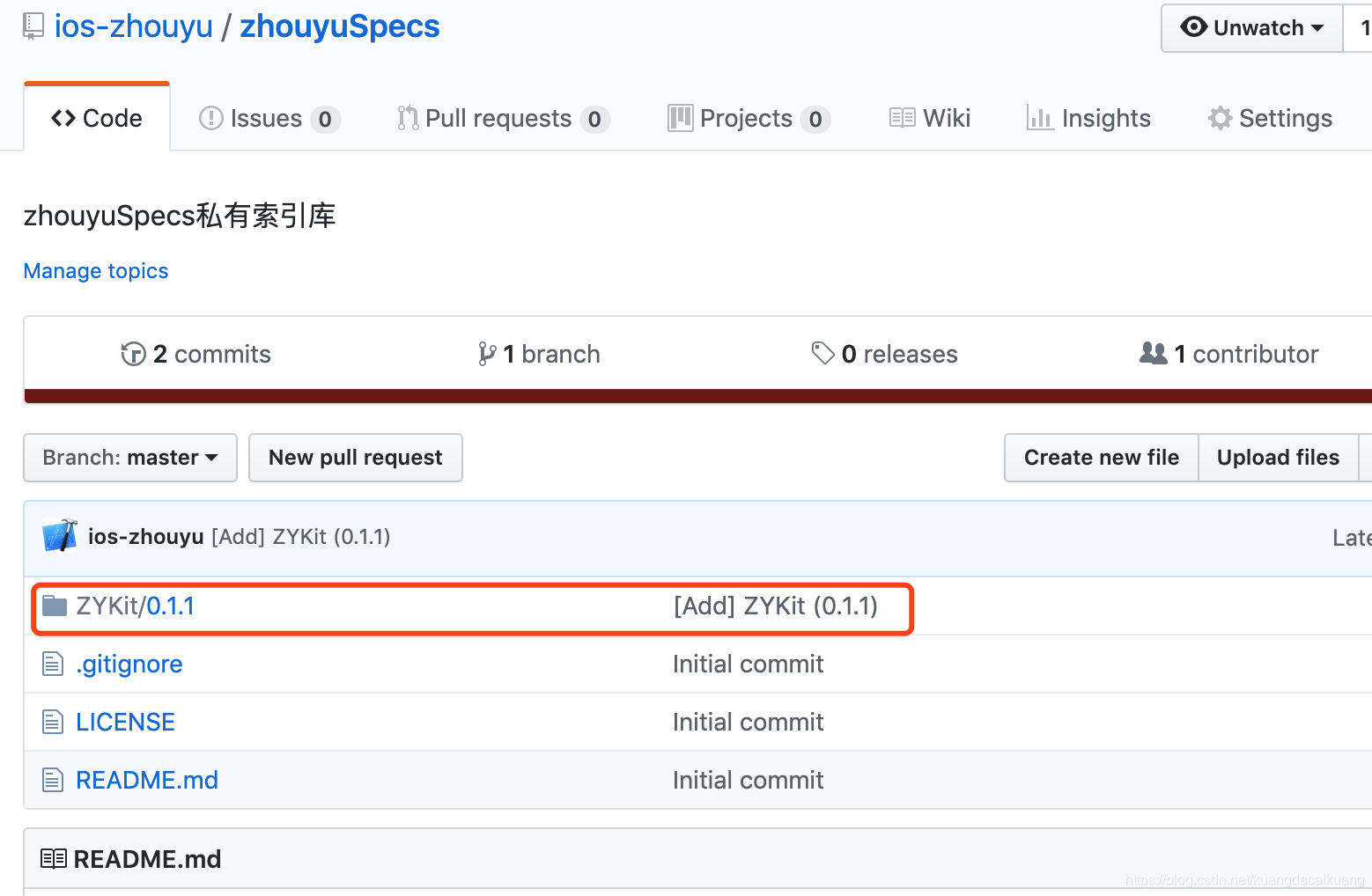The image size is (1372, 896).
Task: Click the ios-zhouyu Xcode avatar
Action: pos(60,536)
